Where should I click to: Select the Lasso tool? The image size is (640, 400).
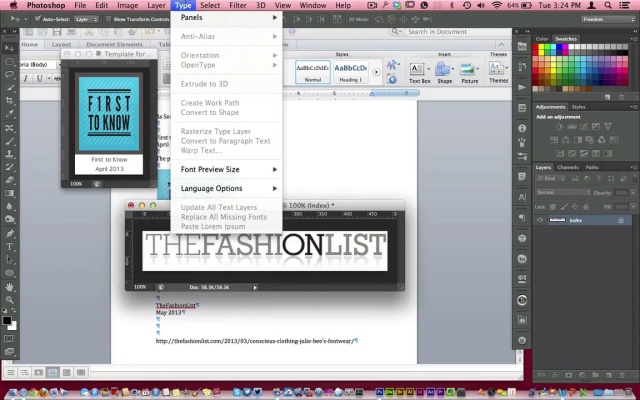click(9, 75)
